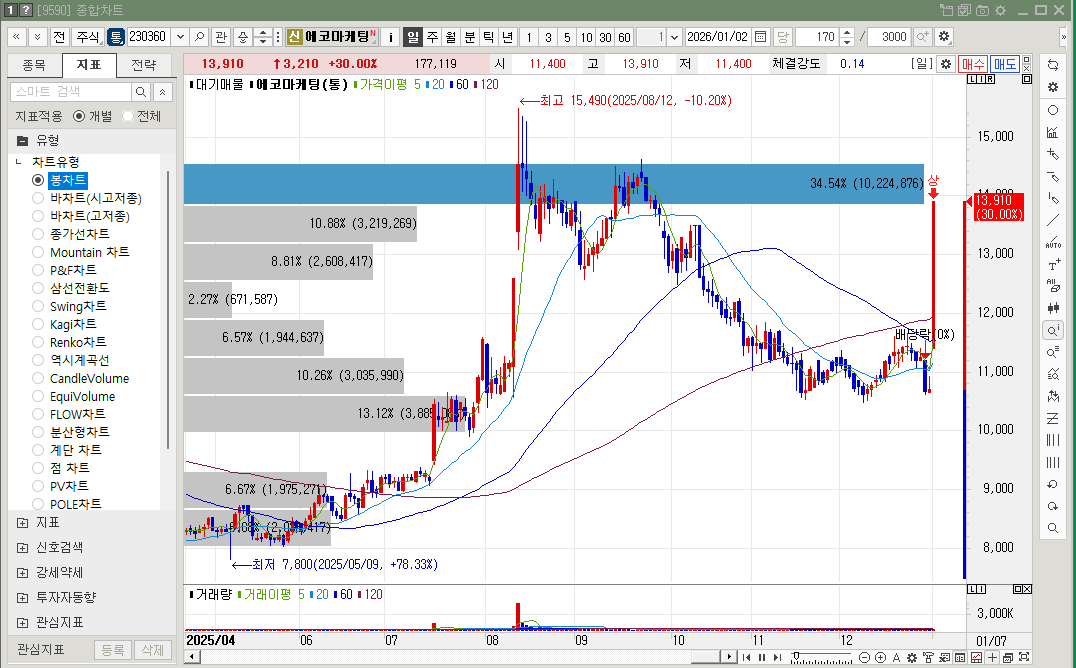The height and width of the screenshot is (668, 1076).
Task: Skip to last bar with the playback end icon
Action: pos(777,658)
